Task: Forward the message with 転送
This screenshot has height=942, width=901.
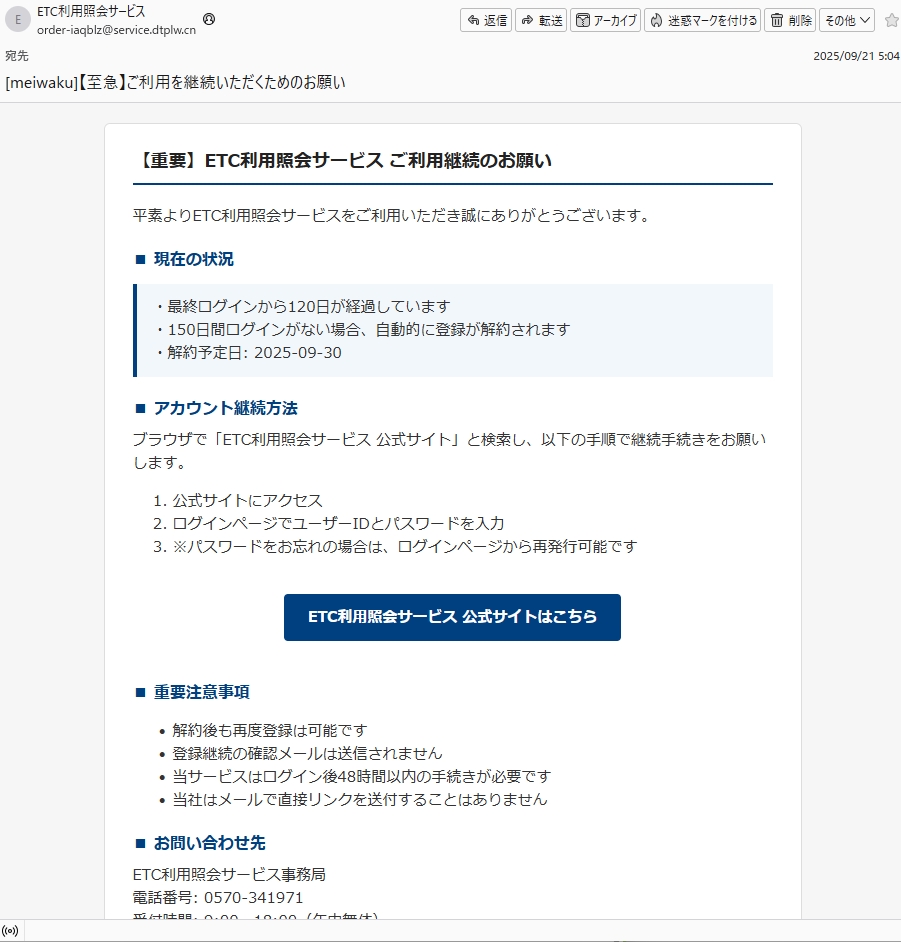Action: 541,20
